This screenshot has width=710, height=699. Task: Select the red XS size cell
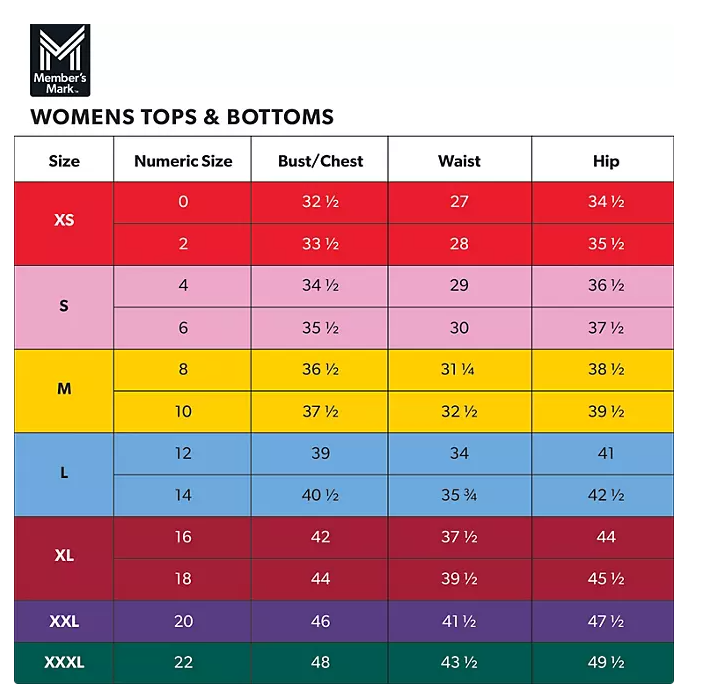64,221
